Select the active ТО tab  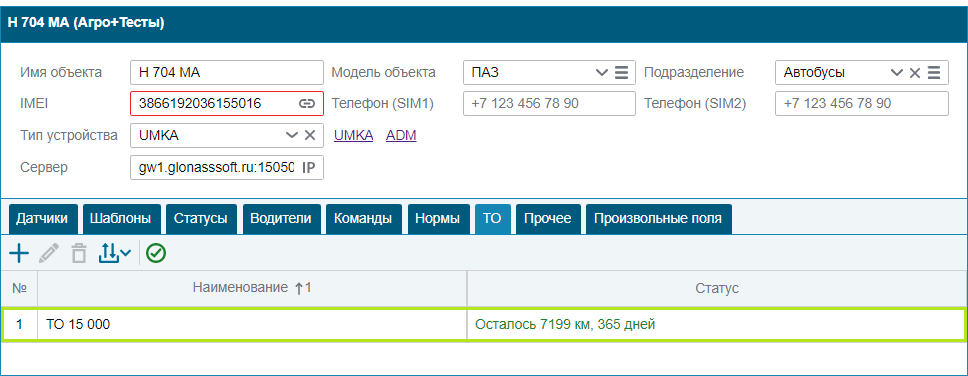(x=492, y=219)
